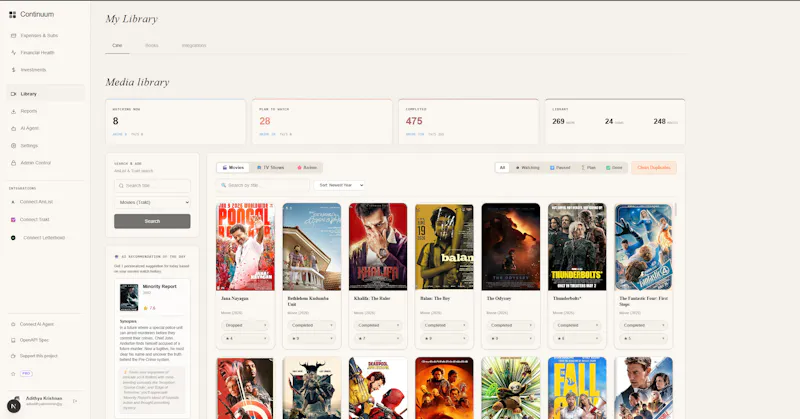
Task: Open Balan: The Boy rating dropdown
Action: (x=444, y=338)
